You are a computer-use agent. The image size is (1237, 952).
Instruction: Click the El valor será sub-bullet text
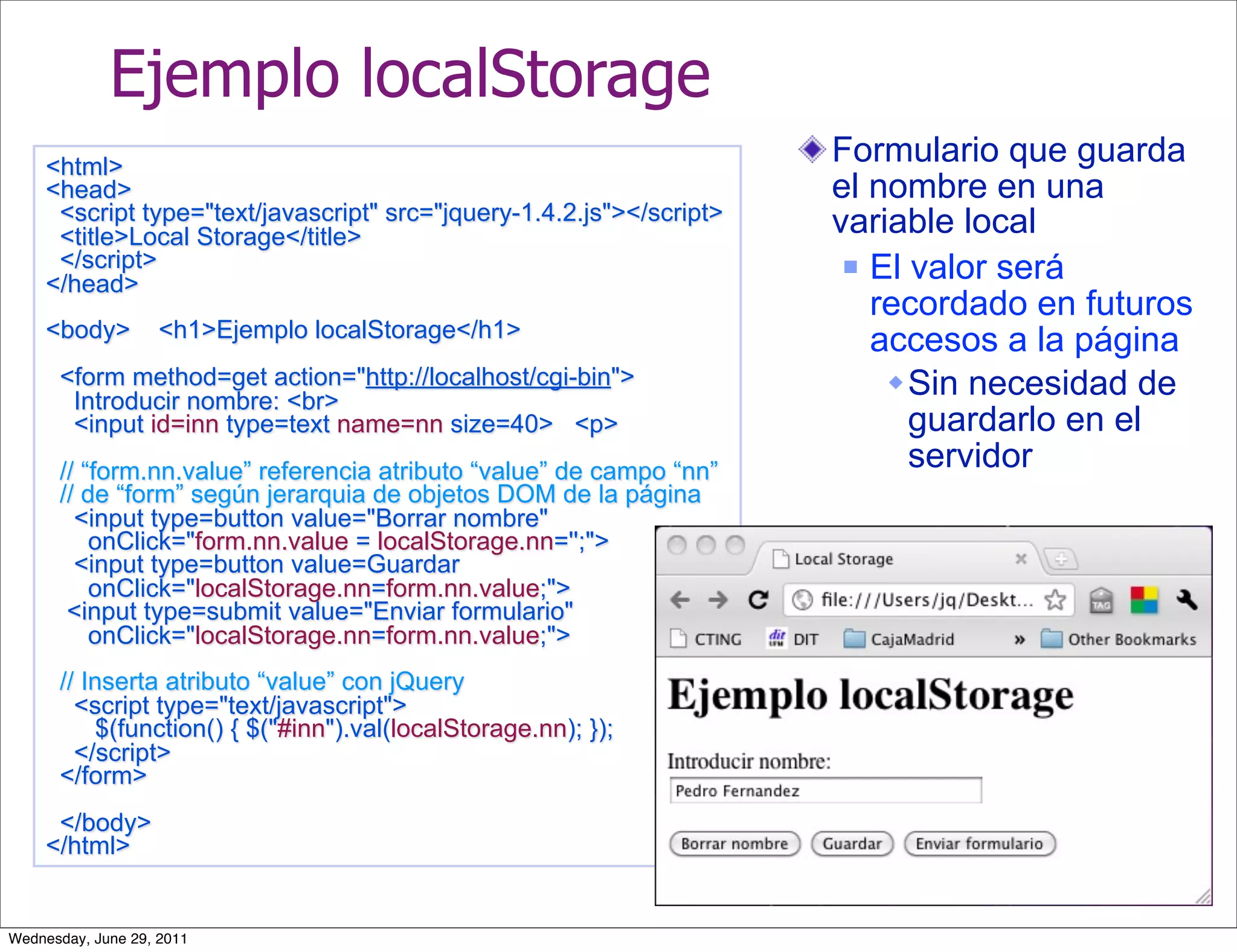pos(1031,303)
